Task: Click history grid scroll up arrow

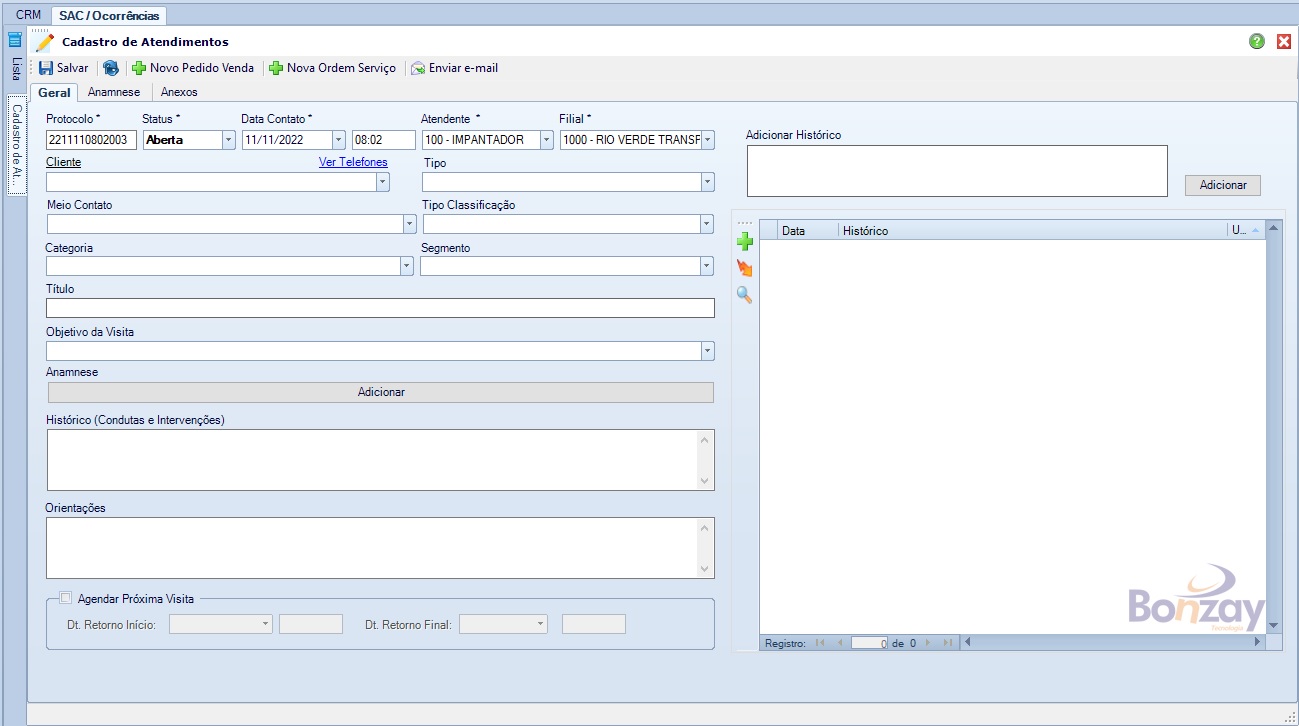Action: (x=1273, y=228)
